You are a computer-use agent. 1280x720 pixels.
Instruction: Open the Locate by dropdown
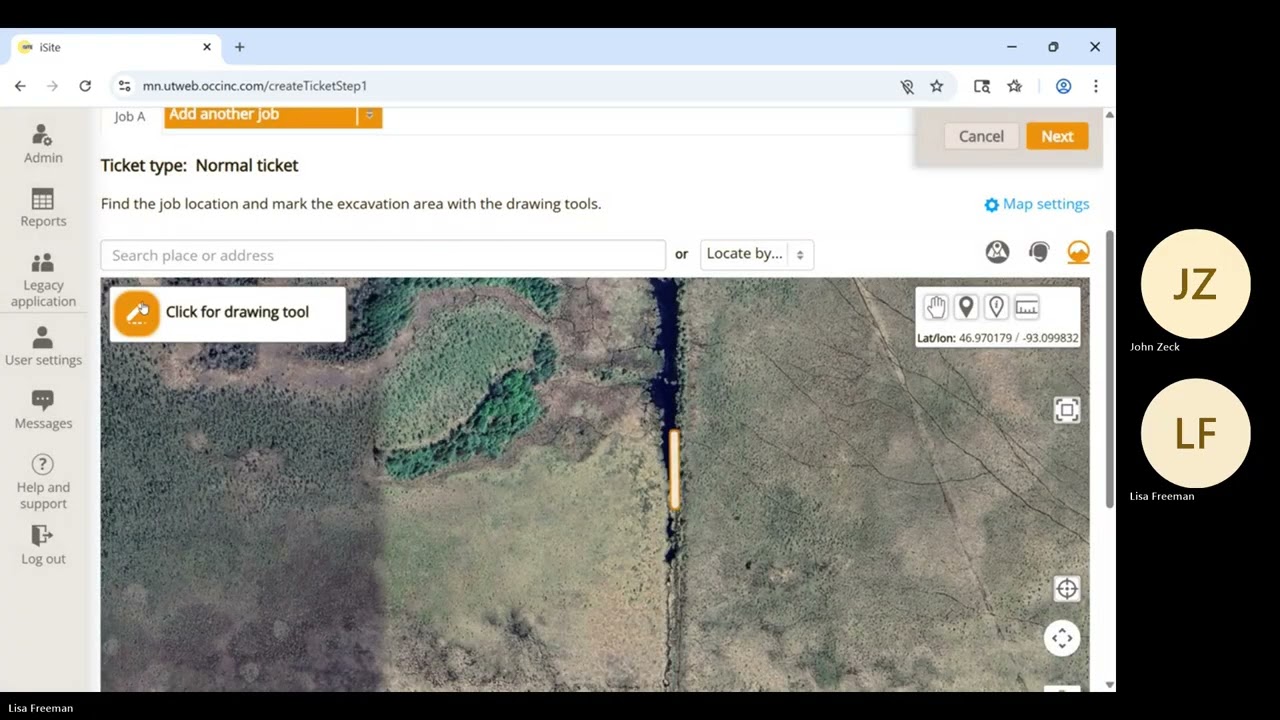click(x=757, y=254)
